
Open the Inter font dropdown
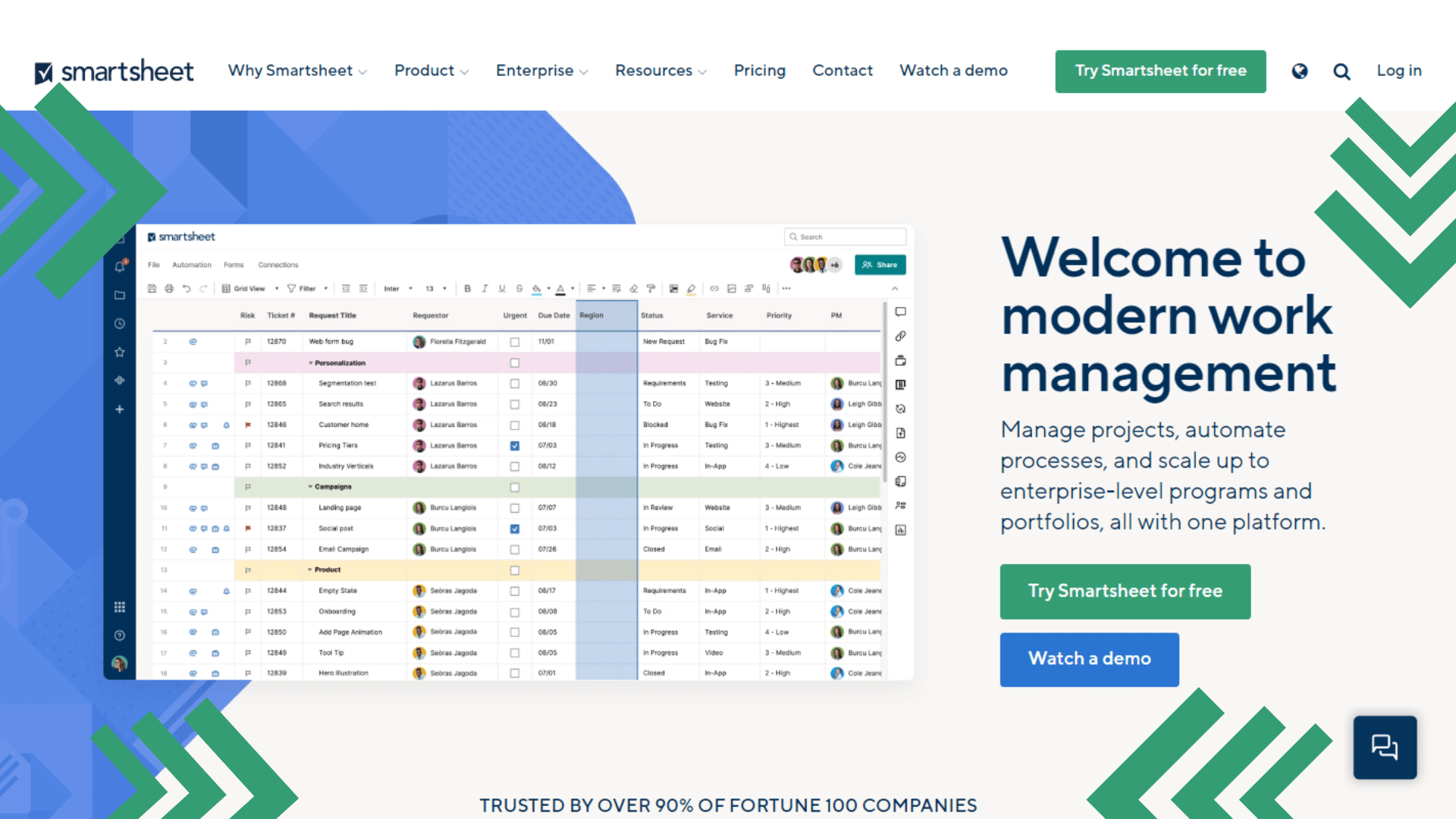[x=398, y=288]
